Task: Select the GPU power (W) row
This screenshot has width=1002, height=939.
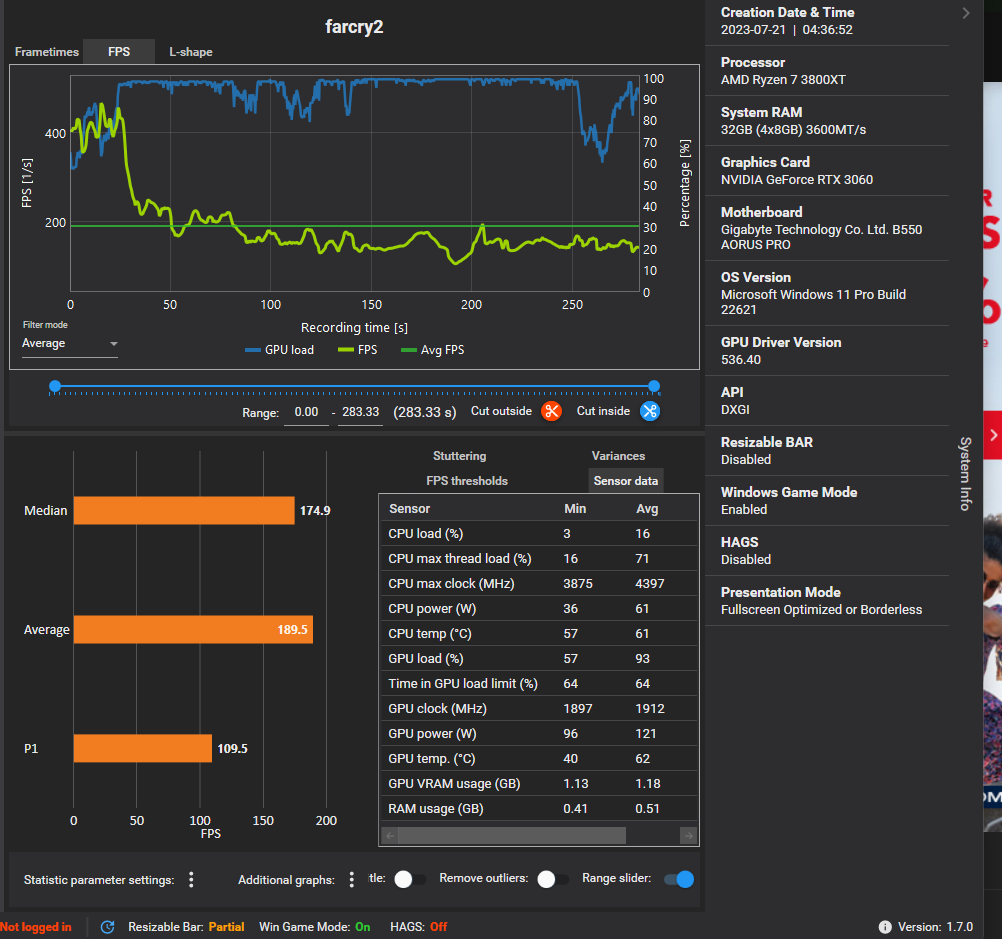Action: coord(539,733)
